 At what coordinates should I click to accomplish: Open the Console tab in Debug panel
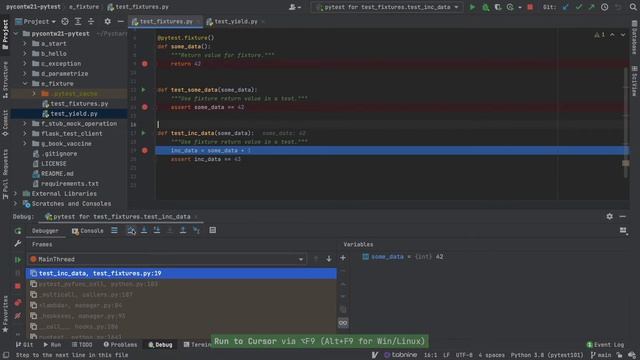(x=88, y=231)
